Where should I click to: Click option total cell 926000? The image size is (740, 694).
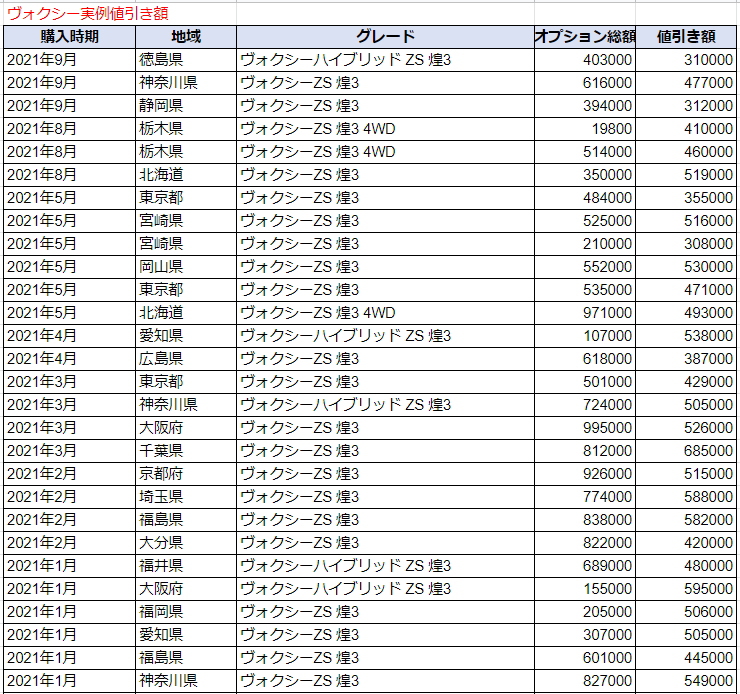[x=585, y=474]
